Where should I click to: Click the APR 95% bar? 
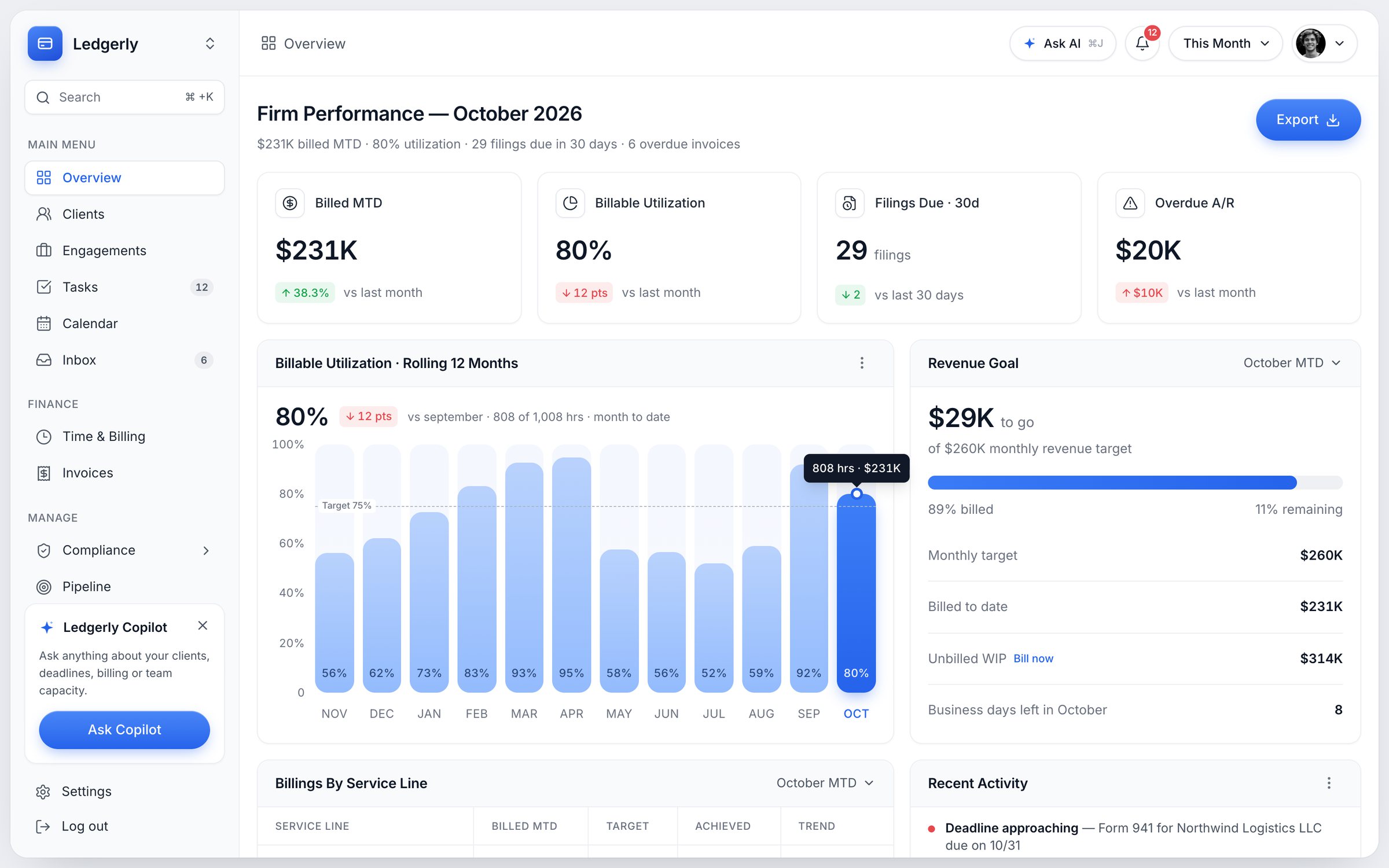pyautogui.click(x=571, y=575)
